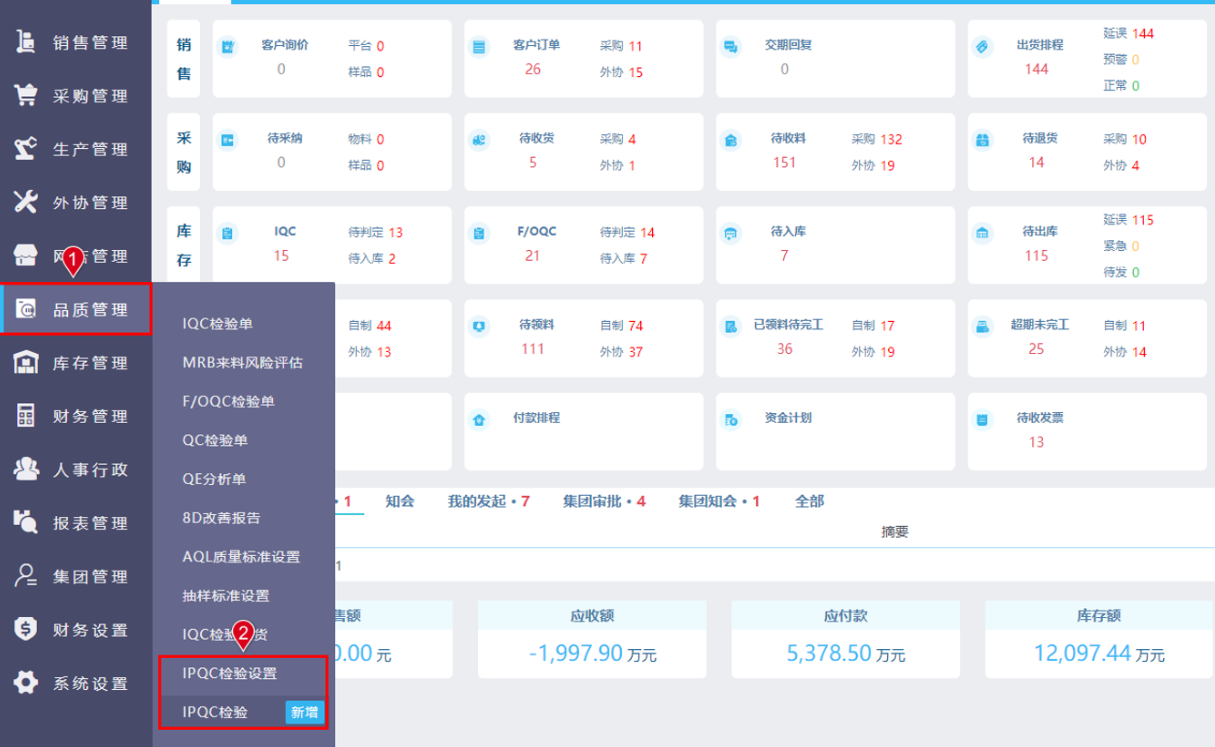Click the 出货排程 count 144

coord(1037,69)
